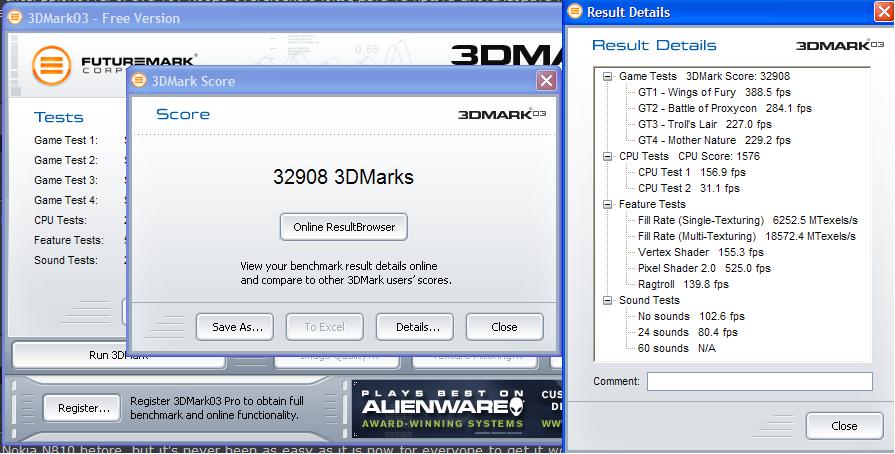Select CPU Test 1 row
The image size is (895, 454).
click(691, 172)
